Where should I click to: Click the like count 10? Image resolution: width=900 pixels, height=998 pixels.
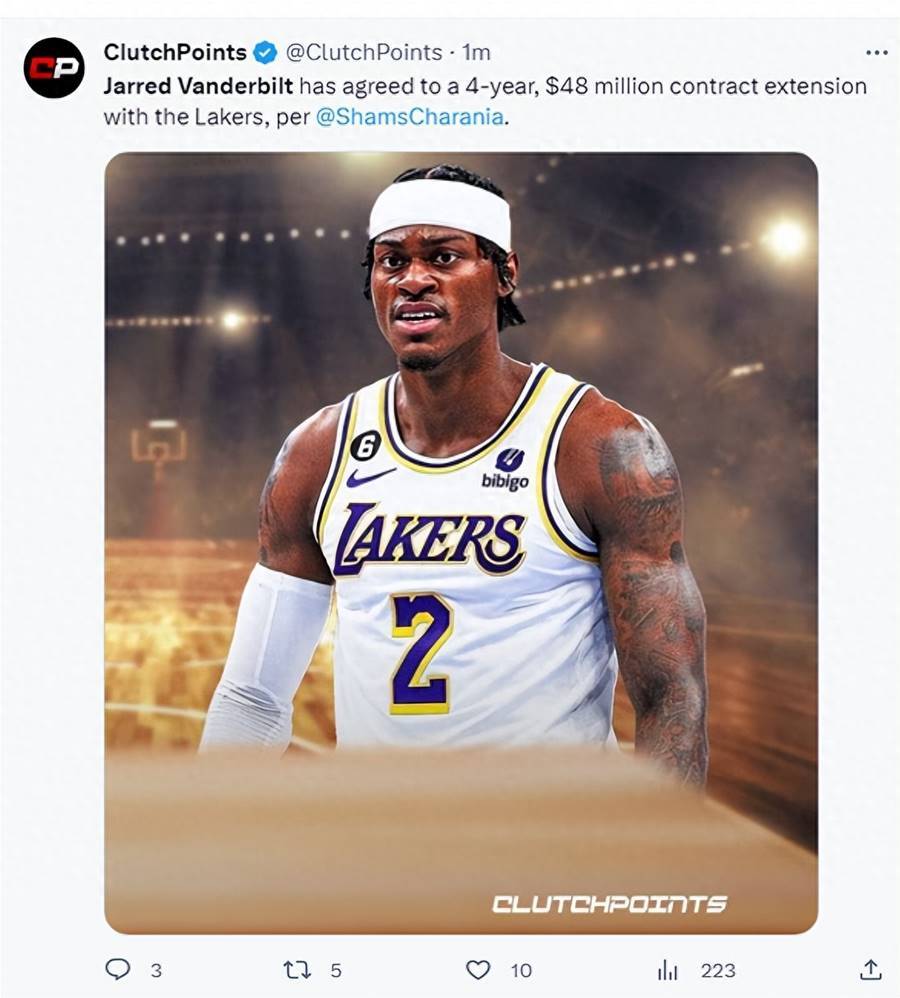(521, 970)
